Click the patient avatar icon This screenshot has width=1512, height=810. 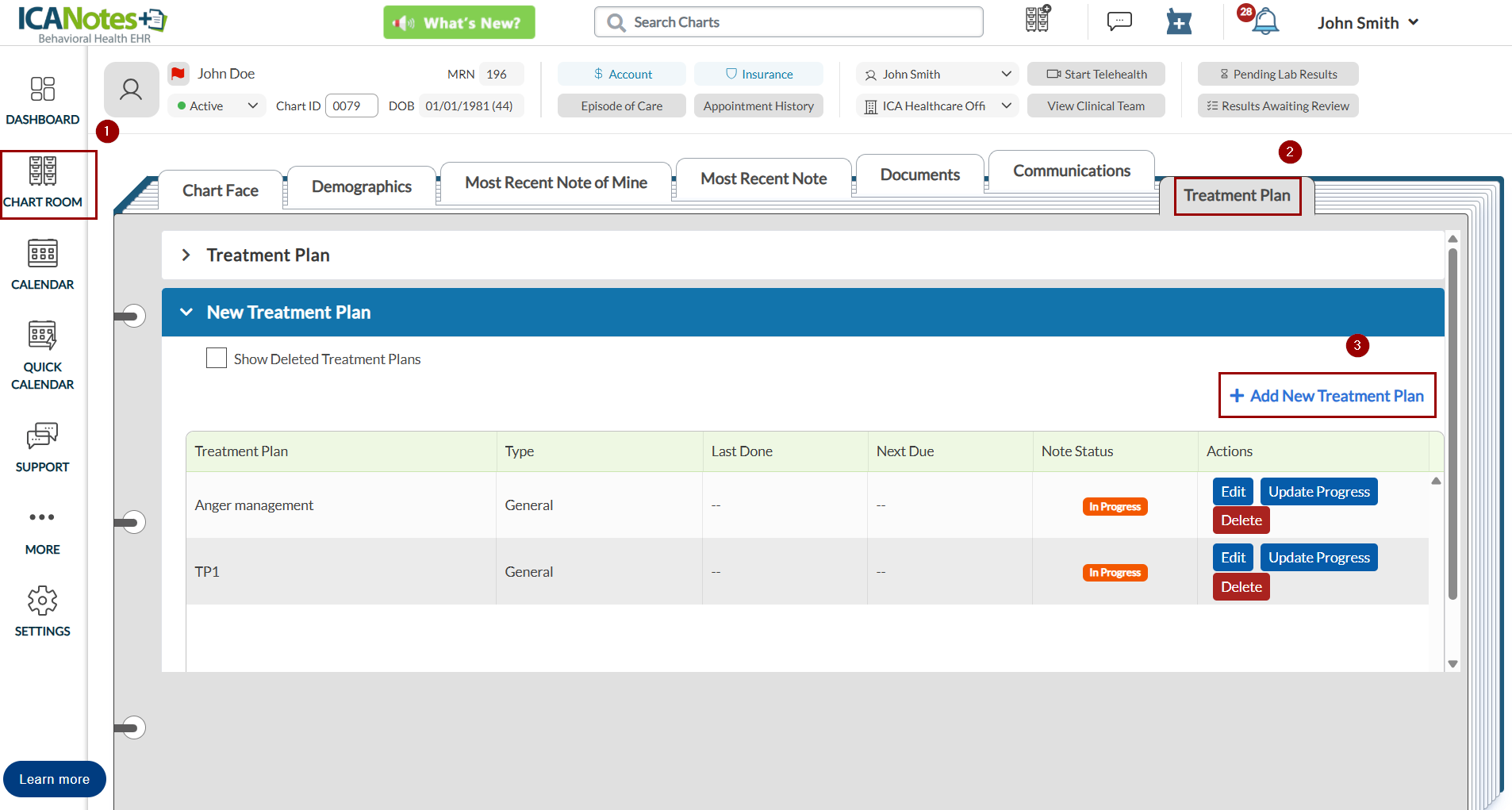pyautogui.click(x=131, y=90)
